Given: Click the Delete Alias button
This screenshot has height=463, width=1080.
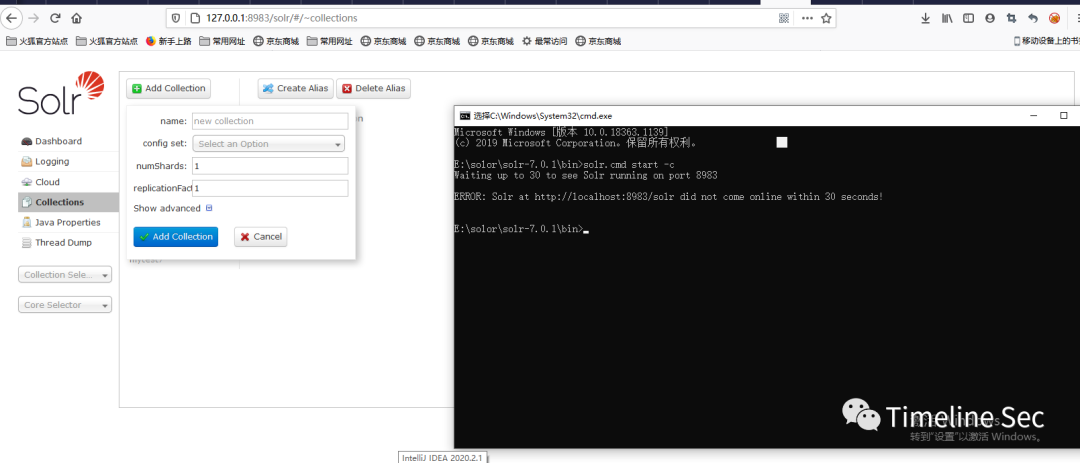Looking at the screenshot, I should coord(373,88).
